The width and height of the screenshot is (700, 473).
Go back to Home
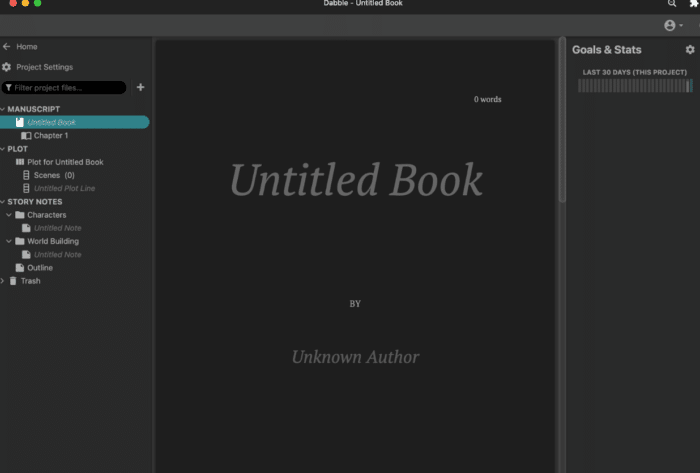(27, 46)
